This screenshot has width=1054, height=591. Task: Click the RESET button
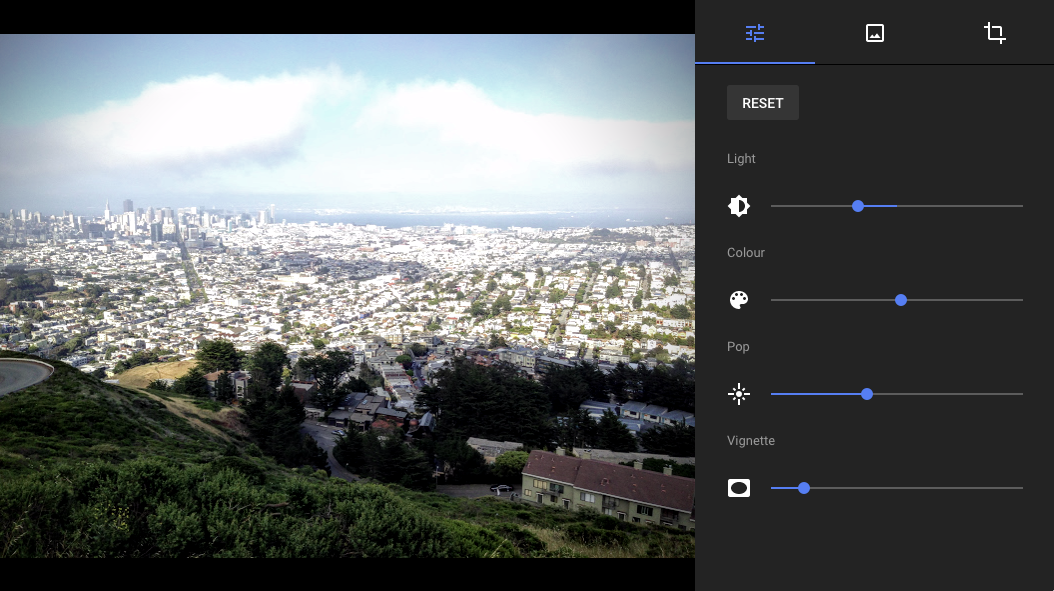pyautogui.click(x=763, y=103)
